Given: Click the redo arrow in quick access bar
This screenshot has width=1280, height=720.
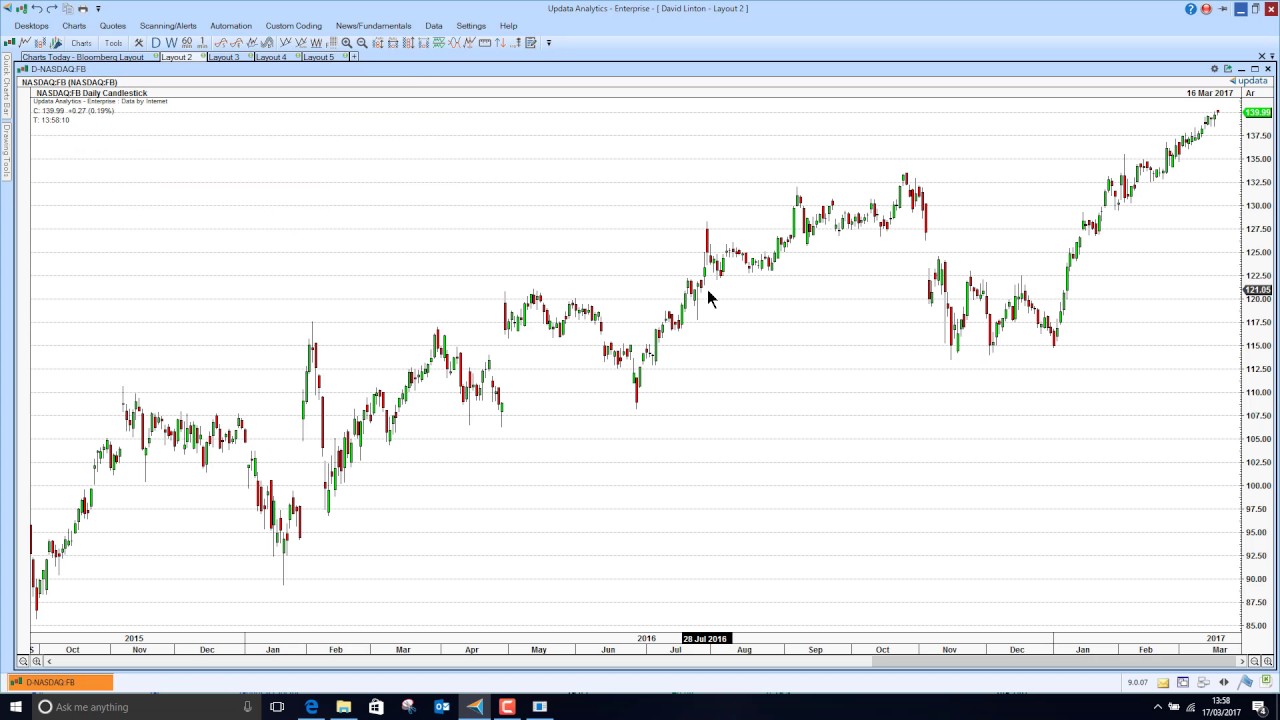Looking at the screenshot, I should tap(52, 8).
